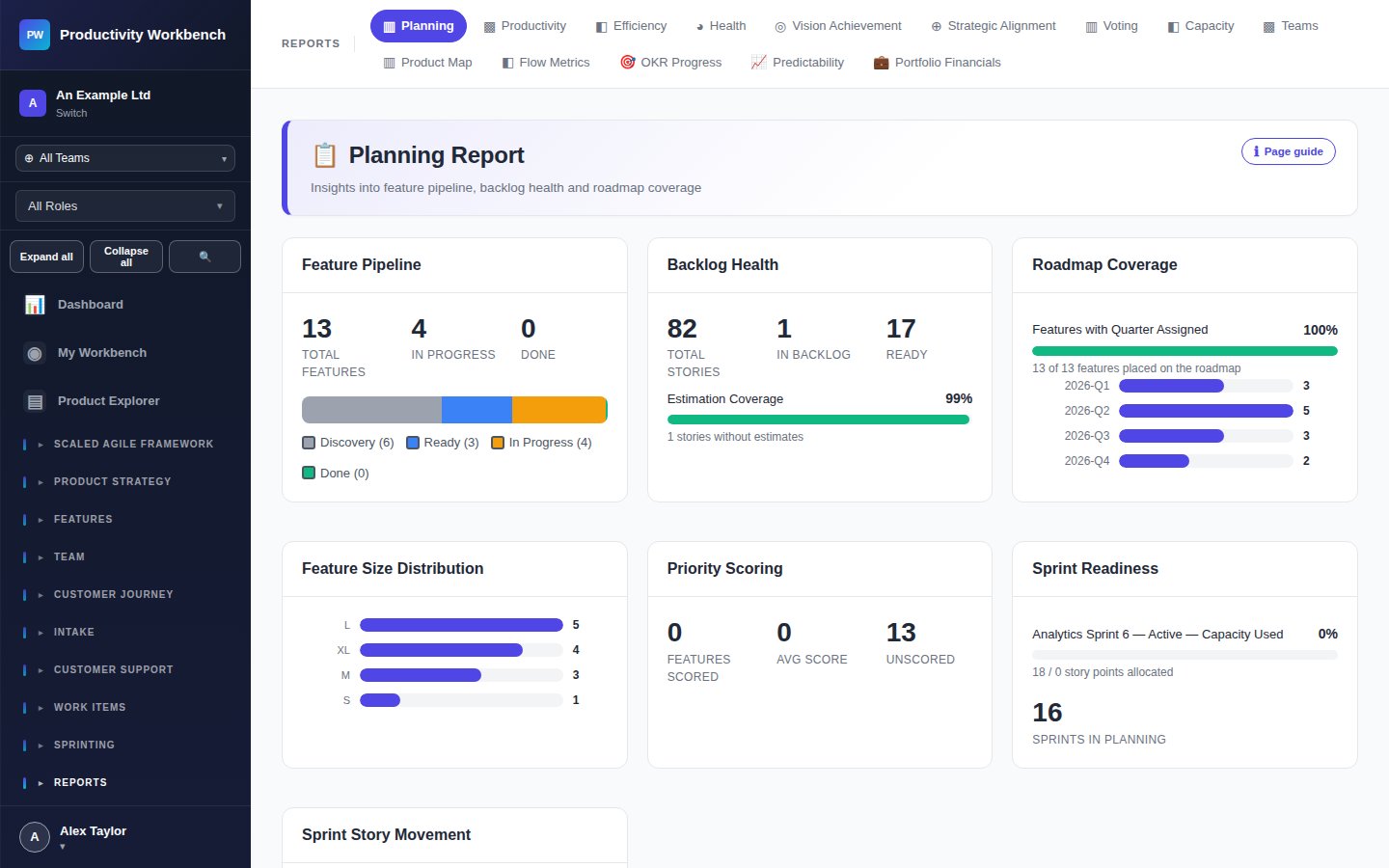Click the Page guide info icon

pyautogui.click(x=1256, y=151)
